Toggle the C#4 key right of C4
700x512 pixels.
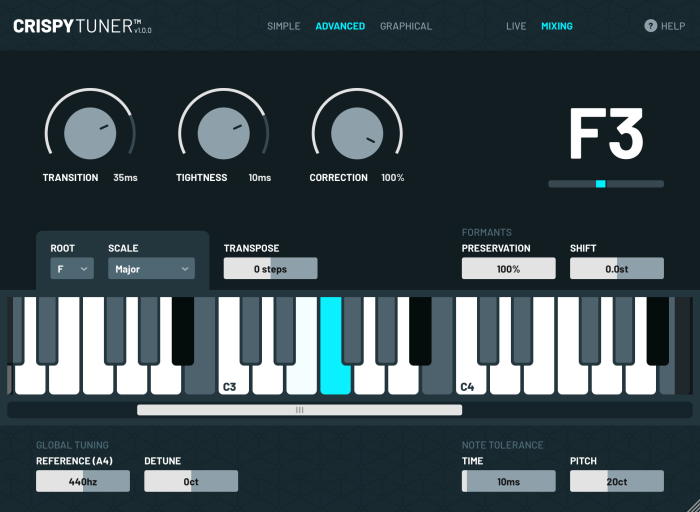click(x=488, y=330)
